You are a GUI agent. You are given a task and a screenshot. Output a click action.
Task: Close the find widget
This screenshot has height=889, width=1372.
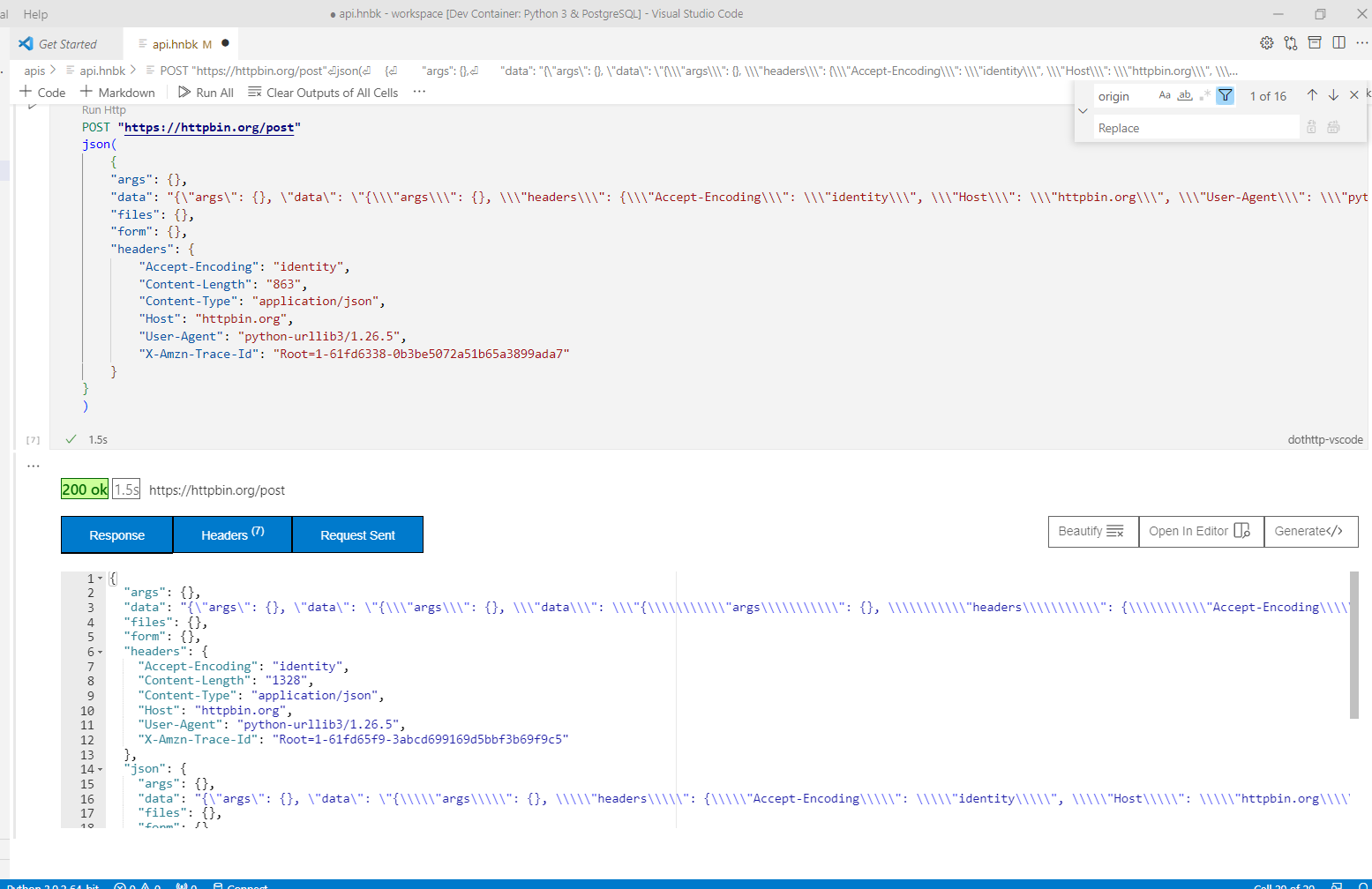point(1354,95)
